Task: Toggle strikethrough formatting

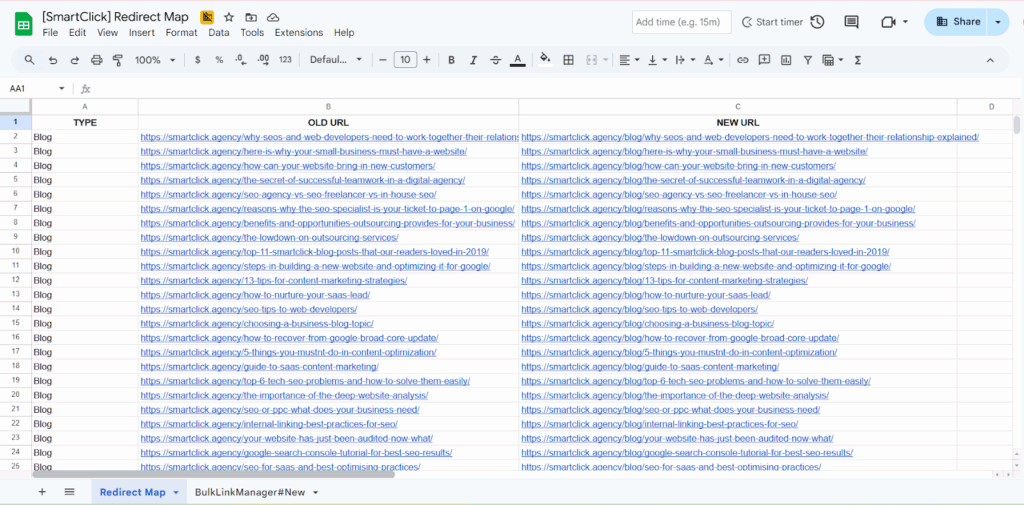Action: click(x=496, y=60)
